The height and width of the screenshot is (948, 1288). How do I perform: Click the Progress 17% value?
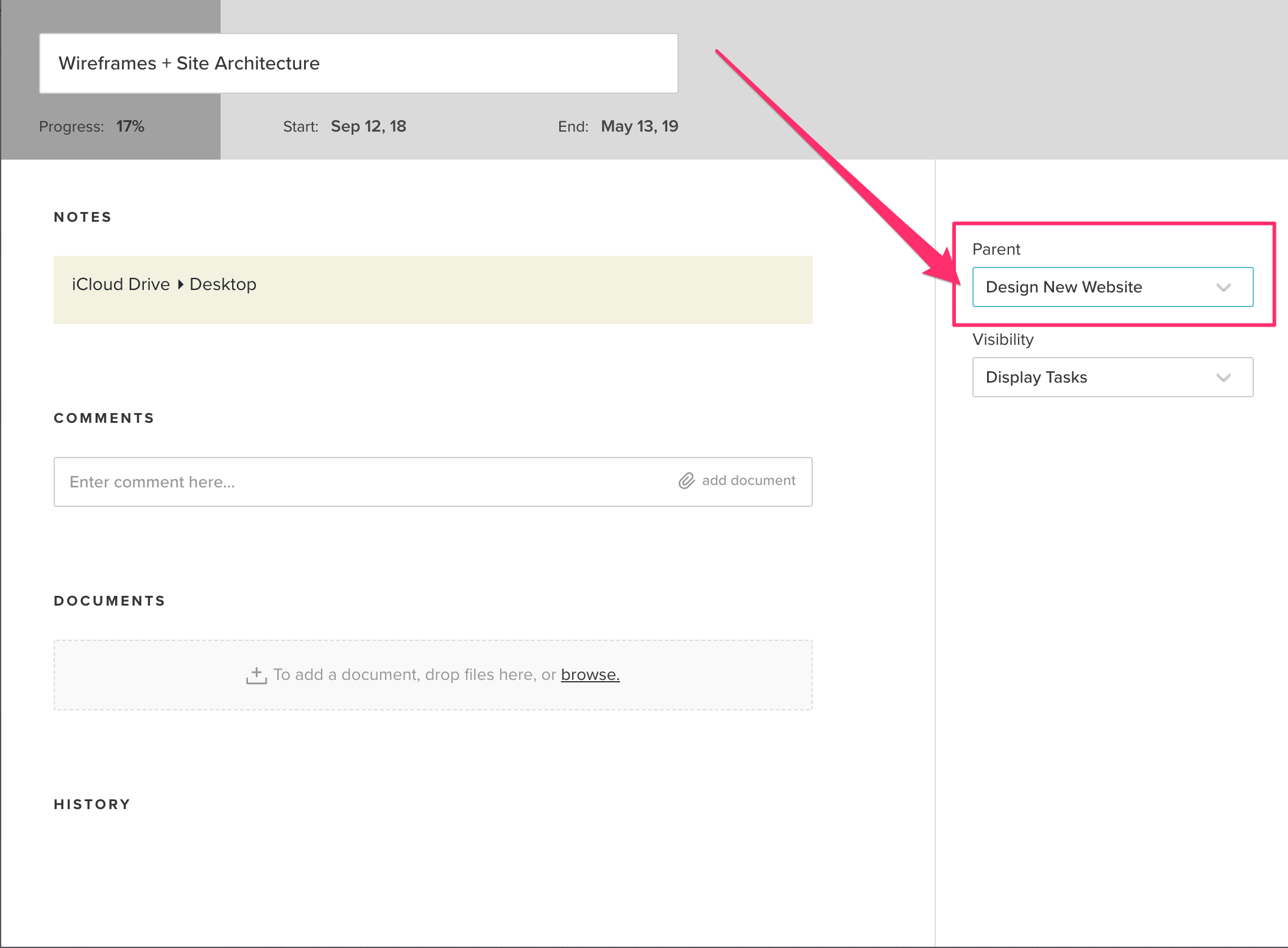[x=130, y=126]
